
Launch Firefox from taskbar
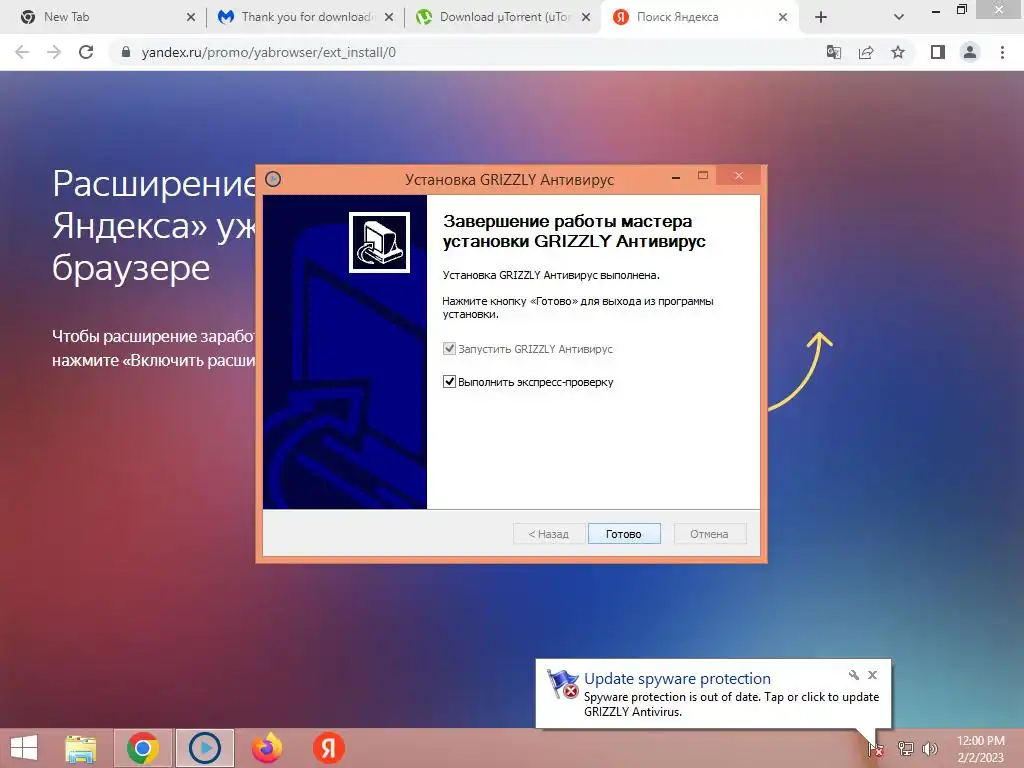click(267, 748)
